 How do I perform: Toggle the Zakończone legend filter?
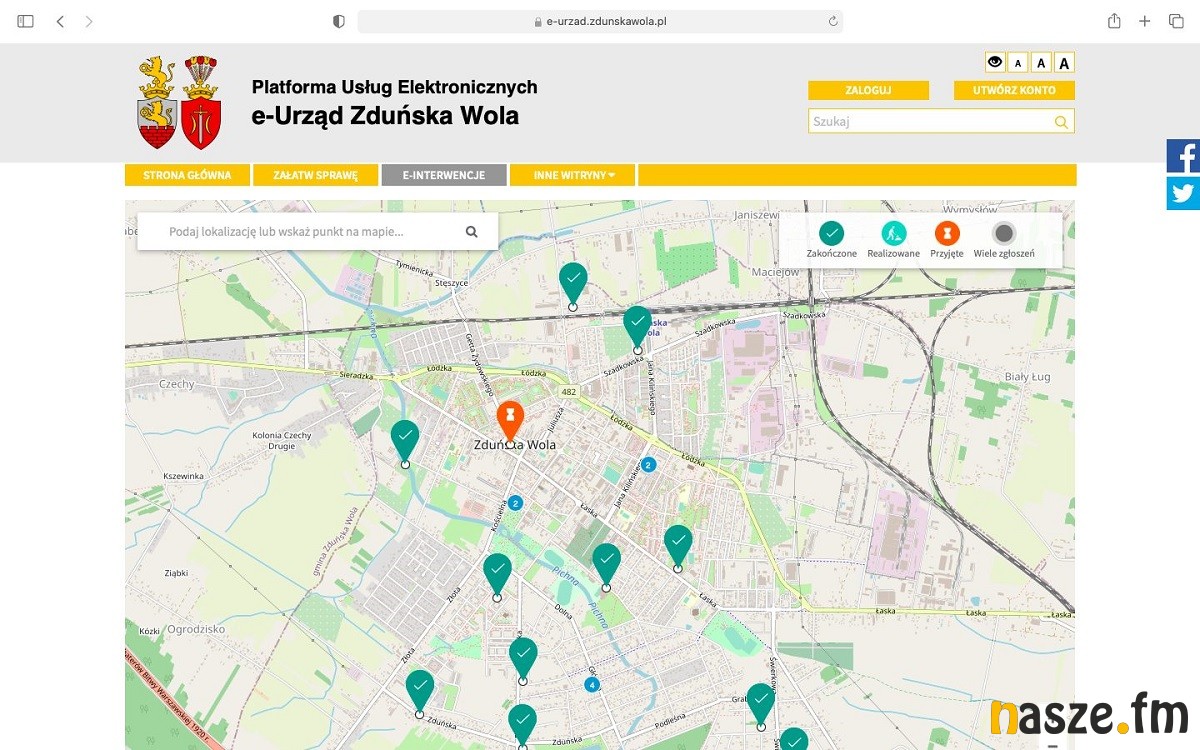coord(831,234)
